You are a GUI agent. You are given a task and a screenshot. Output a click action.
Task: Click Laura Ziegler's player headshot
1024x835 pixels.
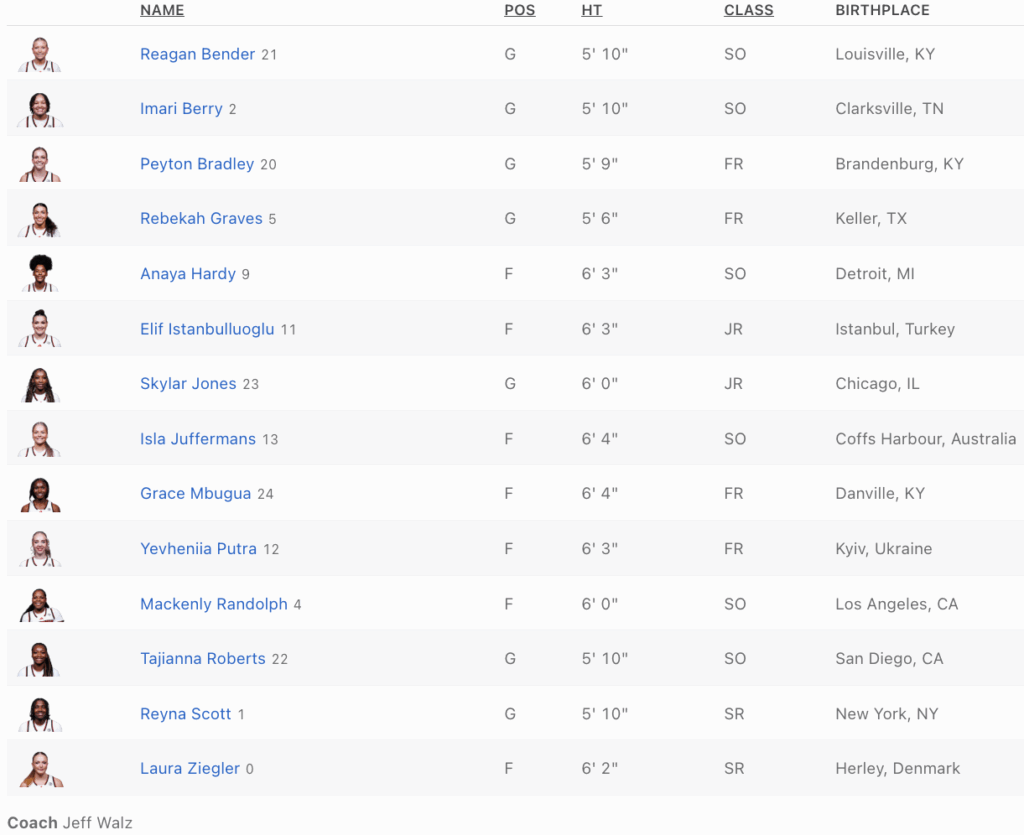pyautogui.click(x=40, y=769)
